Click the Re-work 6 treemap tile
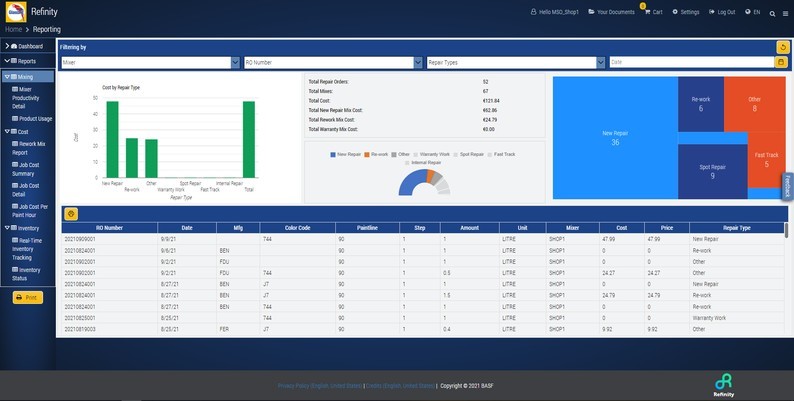Screen dimensions: 794x401 tap(701, 104)
